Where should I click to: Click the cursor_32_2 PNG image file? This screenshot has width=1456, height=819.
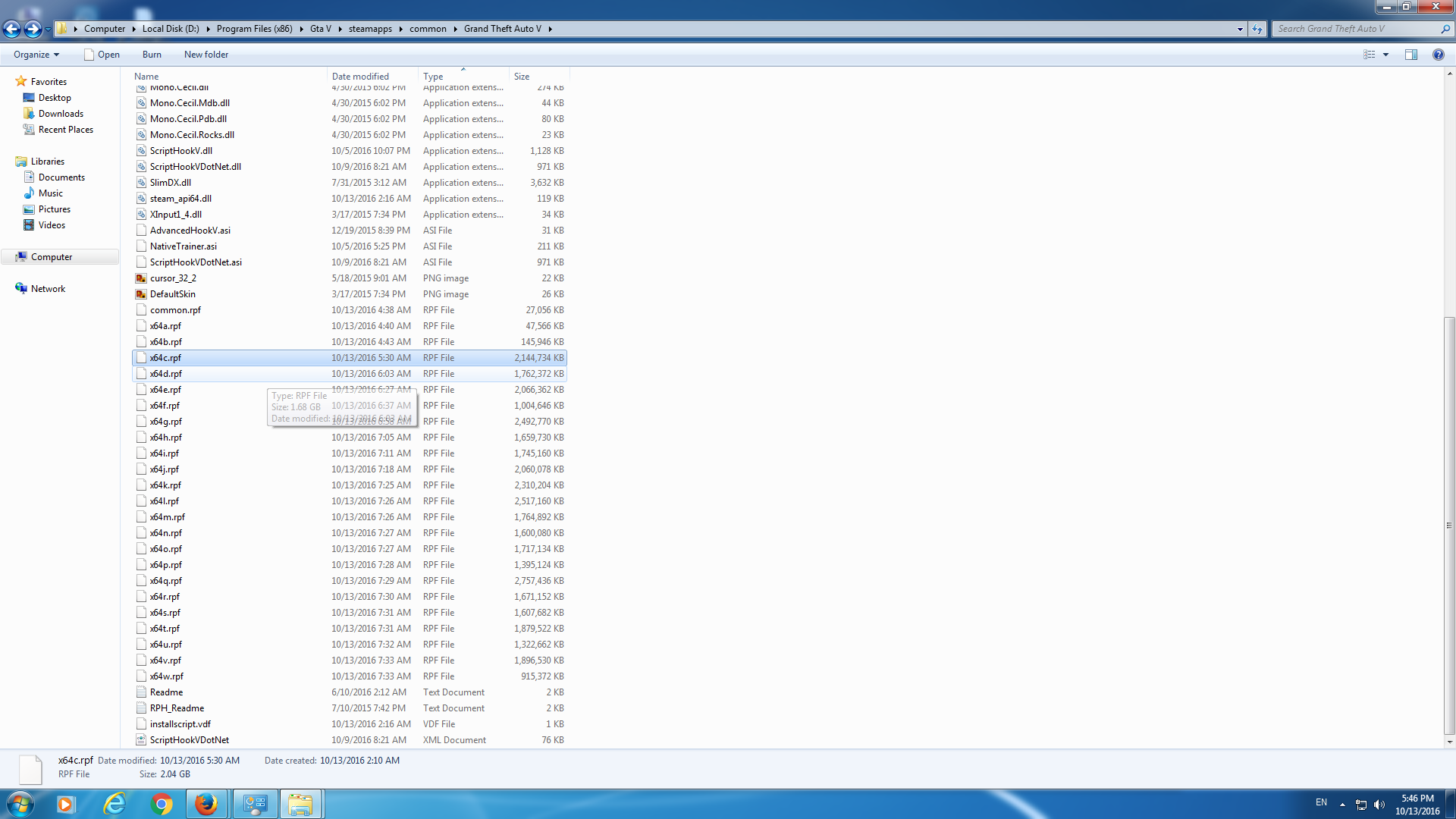point(173,278)
